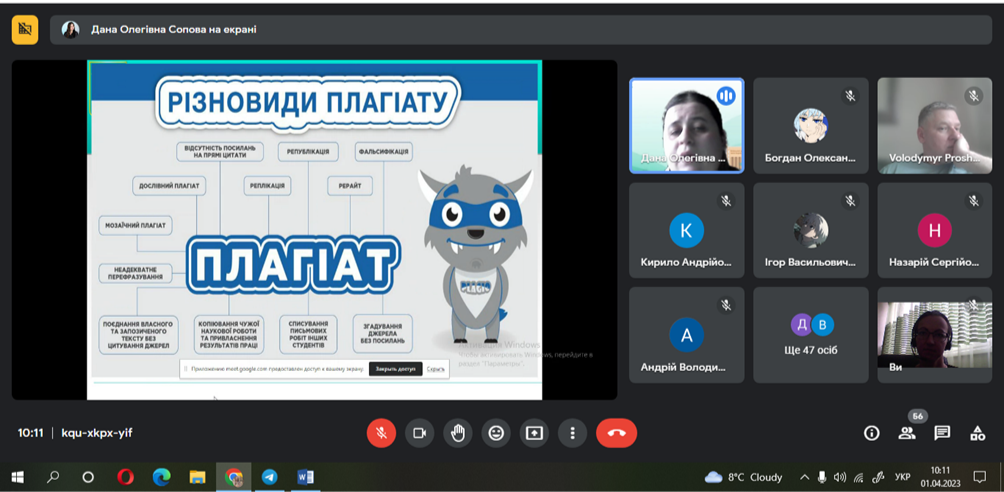Select Volodymyr Prosh participant video tile

tap(935, 126)
